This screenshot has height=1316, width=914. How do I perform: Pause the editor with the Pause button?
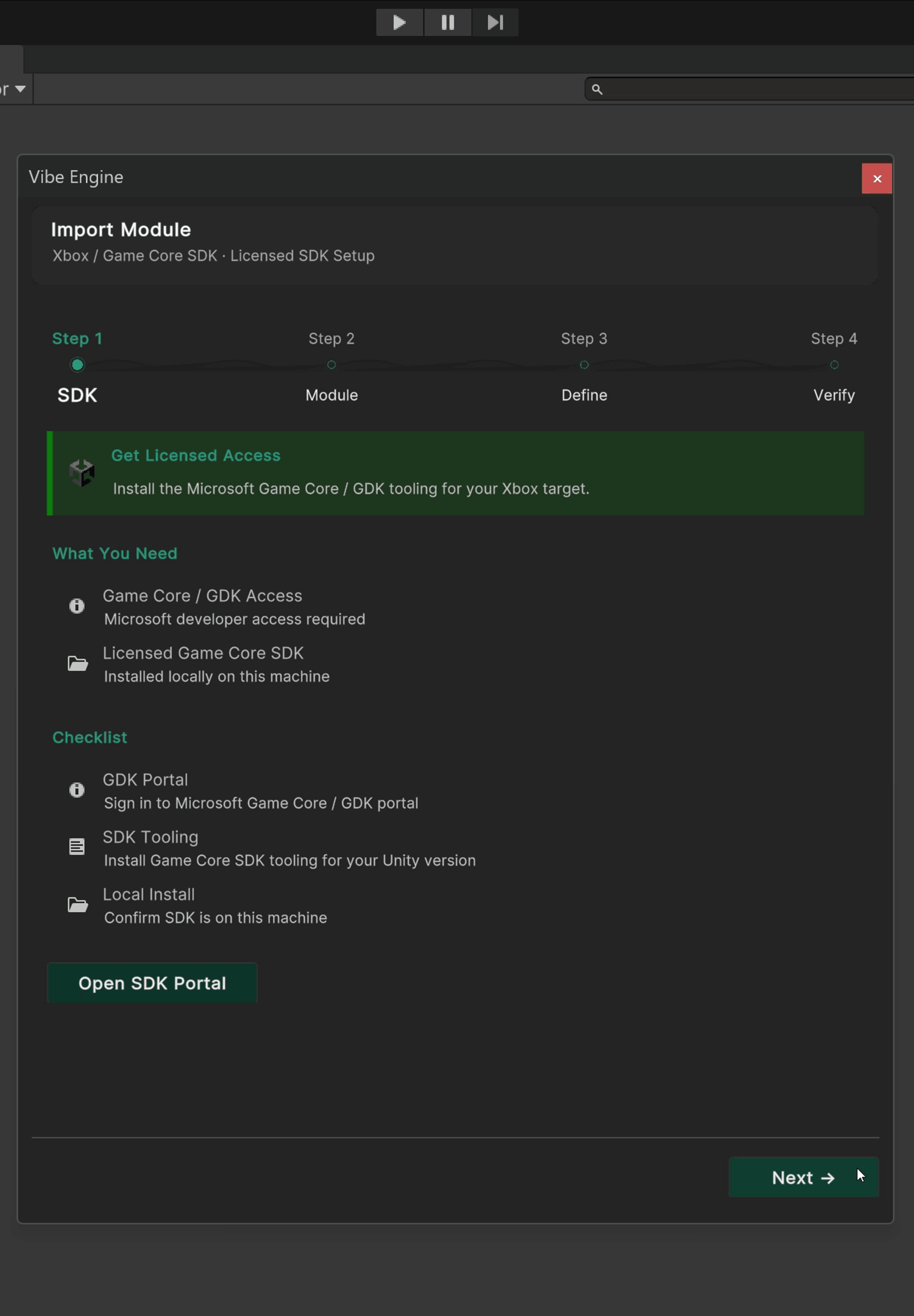[x=447, y=23]
